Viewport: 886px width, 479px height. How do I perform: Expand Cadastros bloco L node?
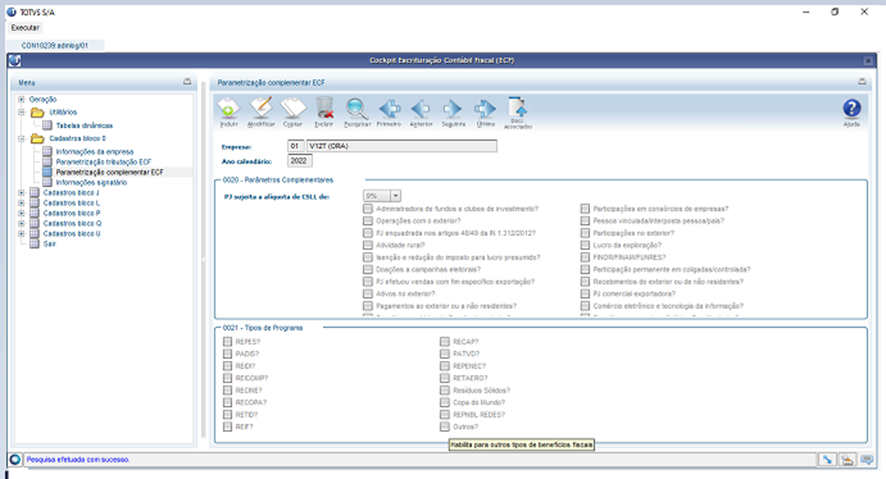[x=21, y=203]
